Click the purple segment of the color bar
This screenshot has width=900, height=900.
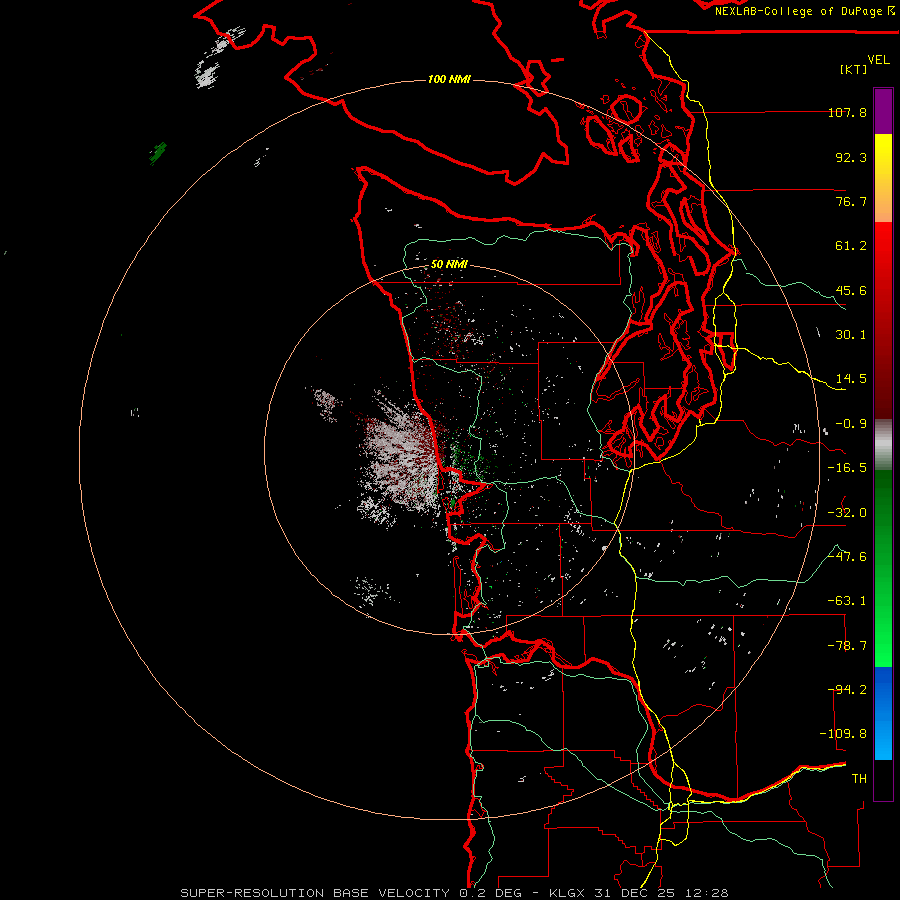coord(883,112)
